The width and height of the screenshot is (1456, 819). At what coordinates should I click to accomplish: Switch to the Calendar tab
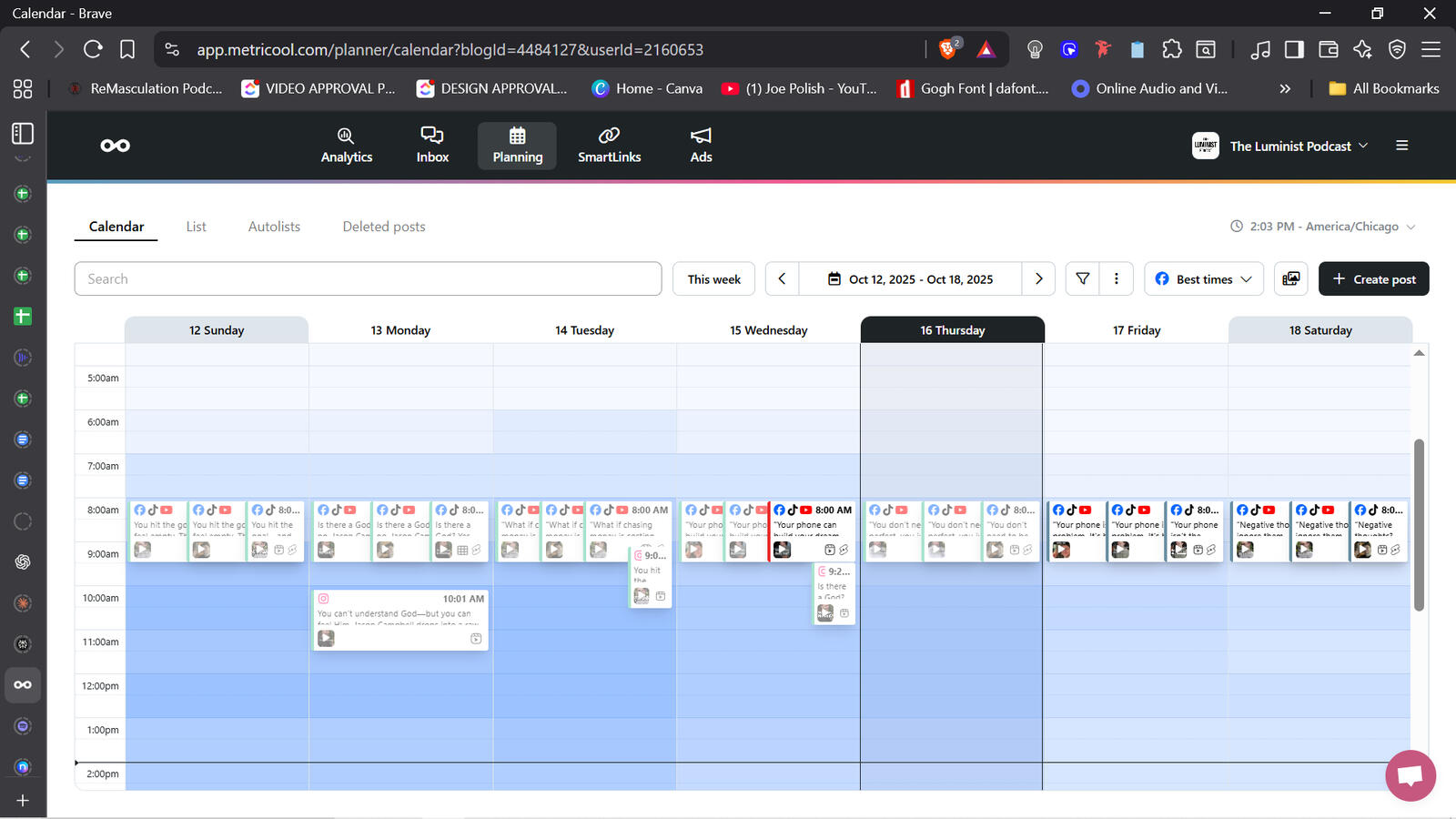click(x=116, y=227)
